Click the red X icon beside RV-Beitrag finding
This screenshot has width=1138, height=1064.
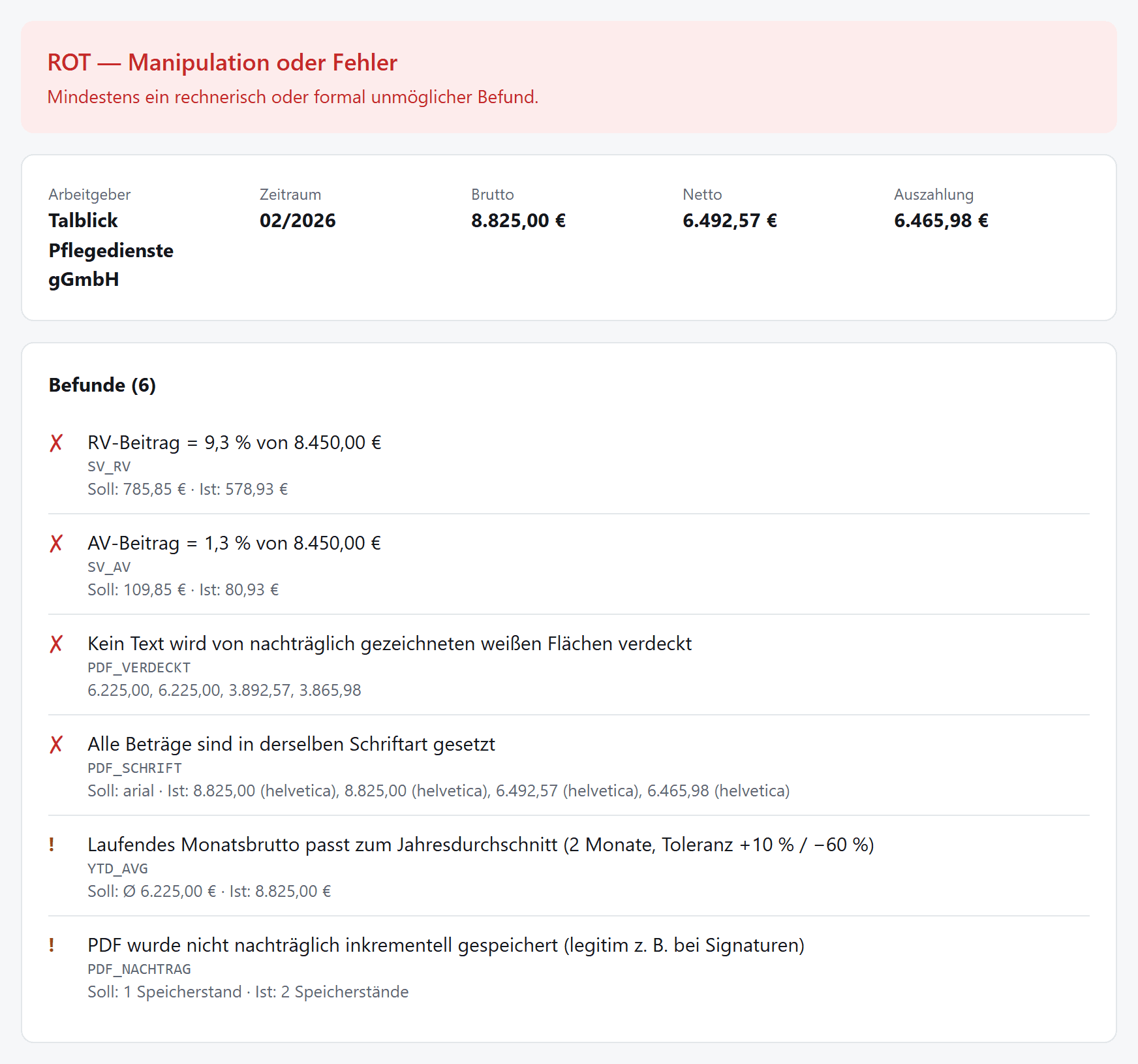56,443
